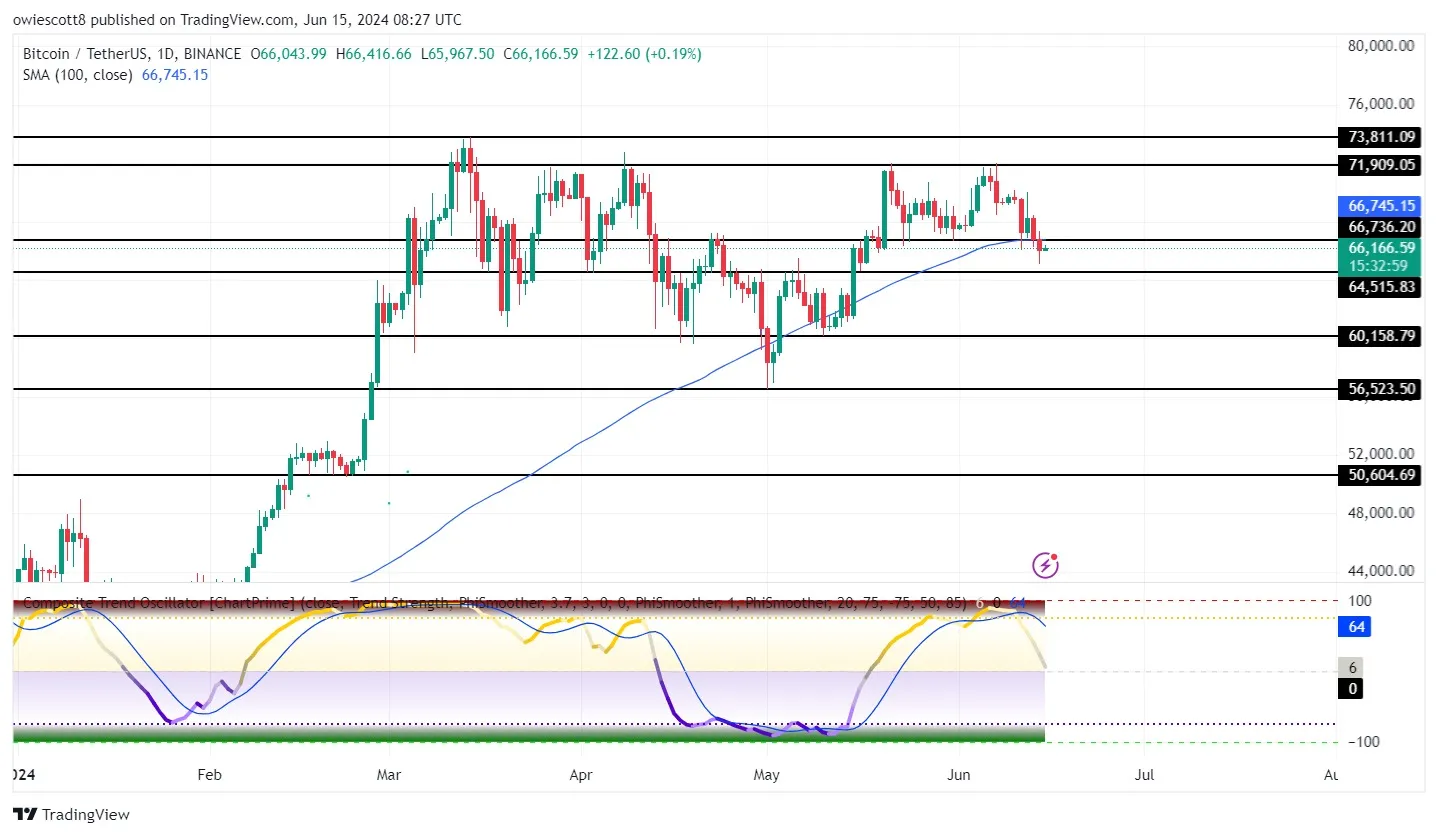Screen dimensions: 1438x836
Task: Click the lightning quick-action icon on the chart
Action: click(x=1045, y=565)
